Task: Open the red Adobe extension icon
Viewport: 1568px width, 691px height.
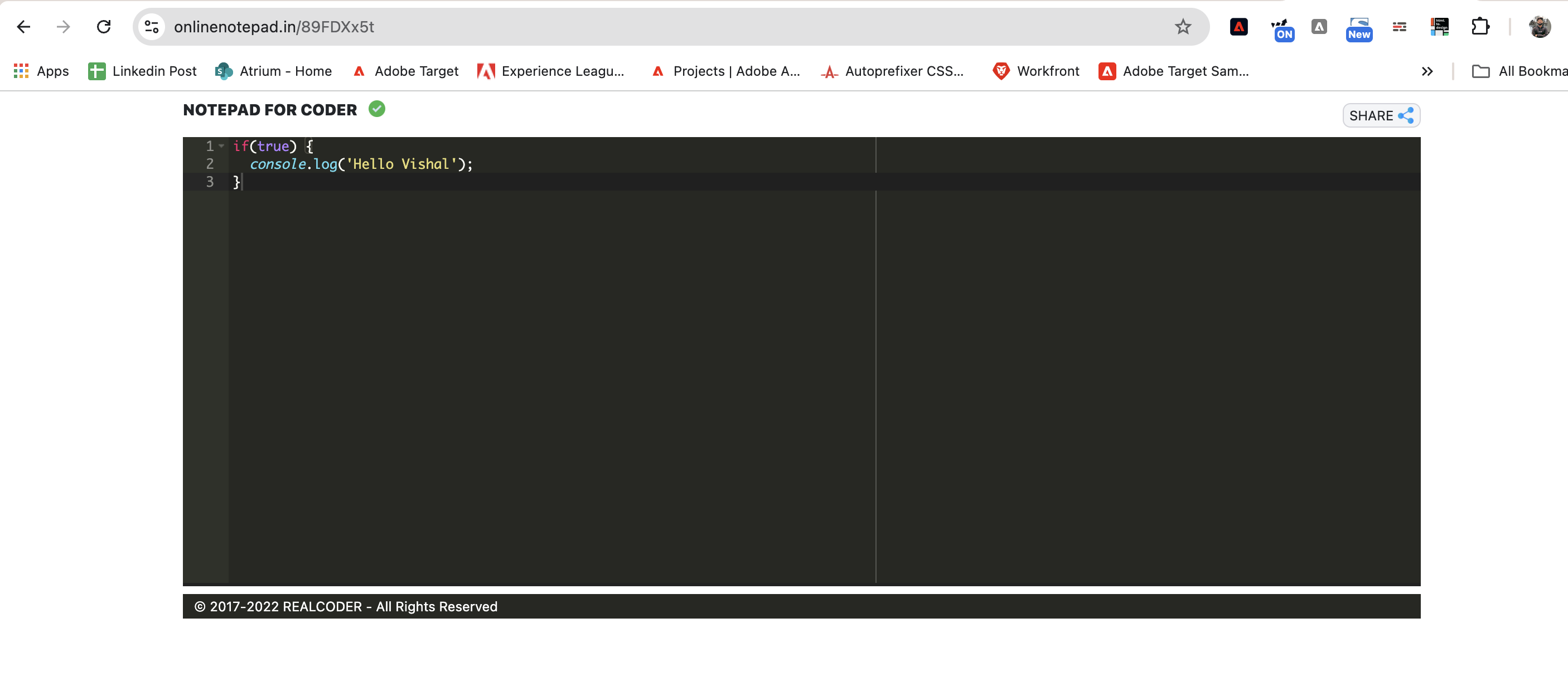Action: click(1238, 27)
